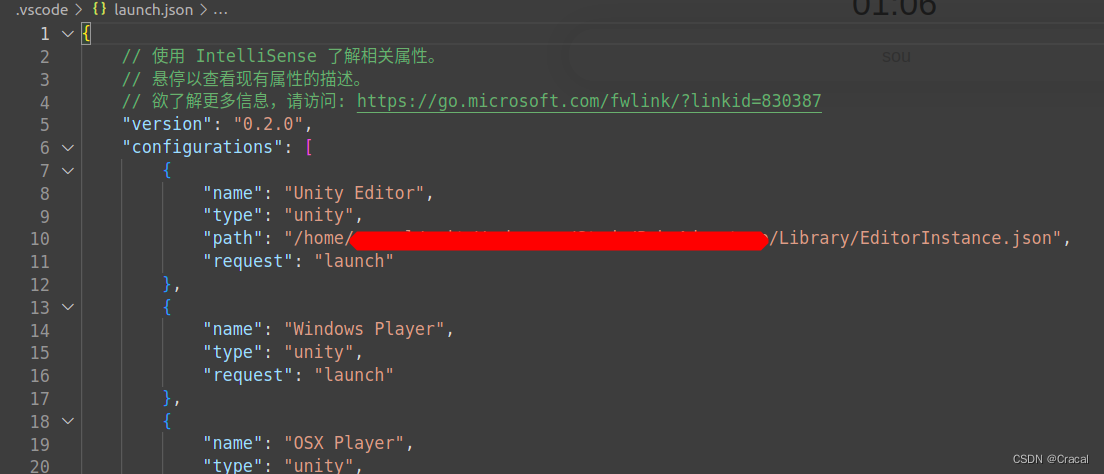Click "launch" value on line 16
Image resolution: width=1104 pixels, height=474 pixels.
coord(353,375)
